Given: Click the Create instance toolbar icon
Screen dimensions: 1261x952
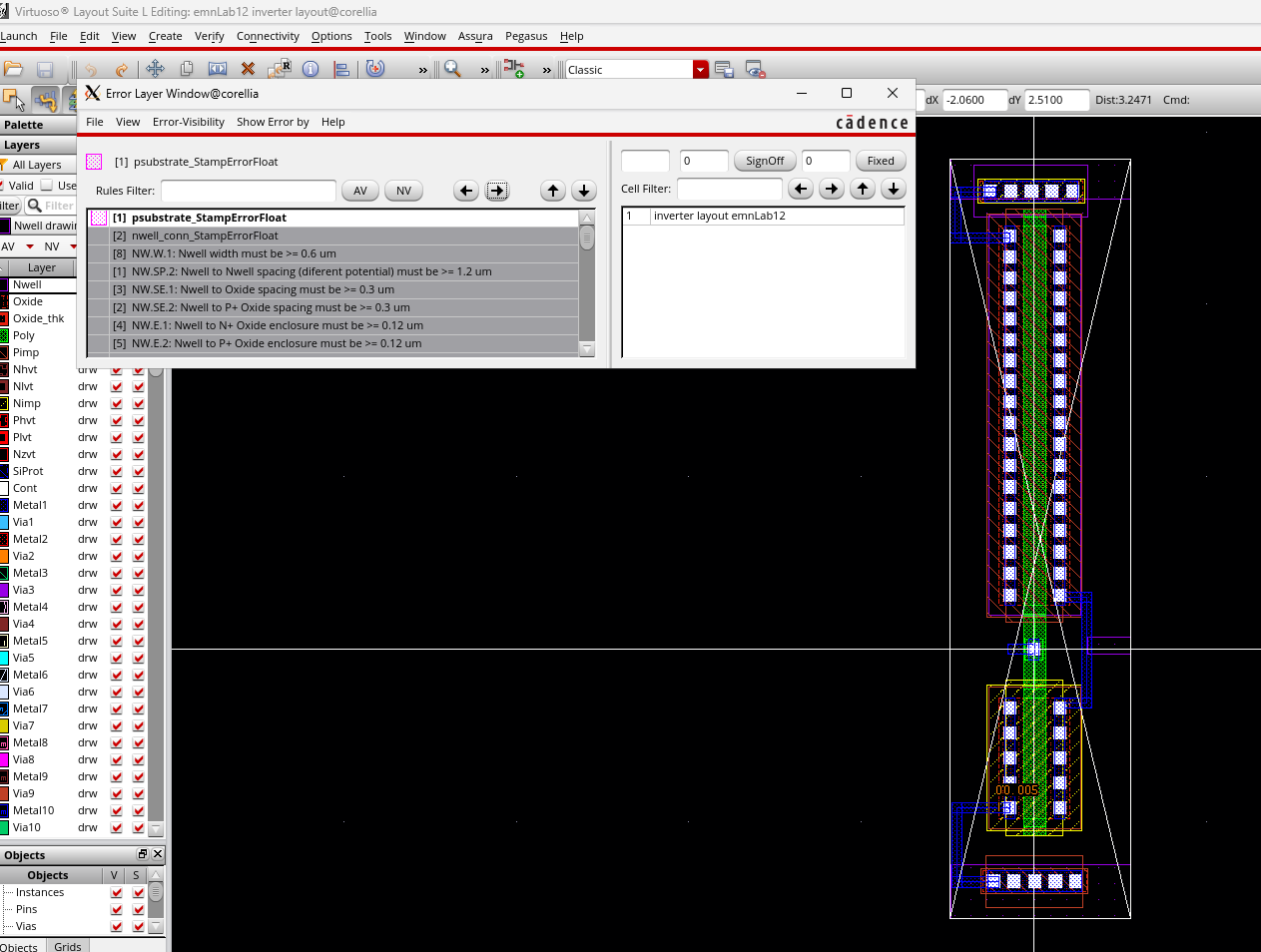Looking at the screenshot, I should (513, 69).
